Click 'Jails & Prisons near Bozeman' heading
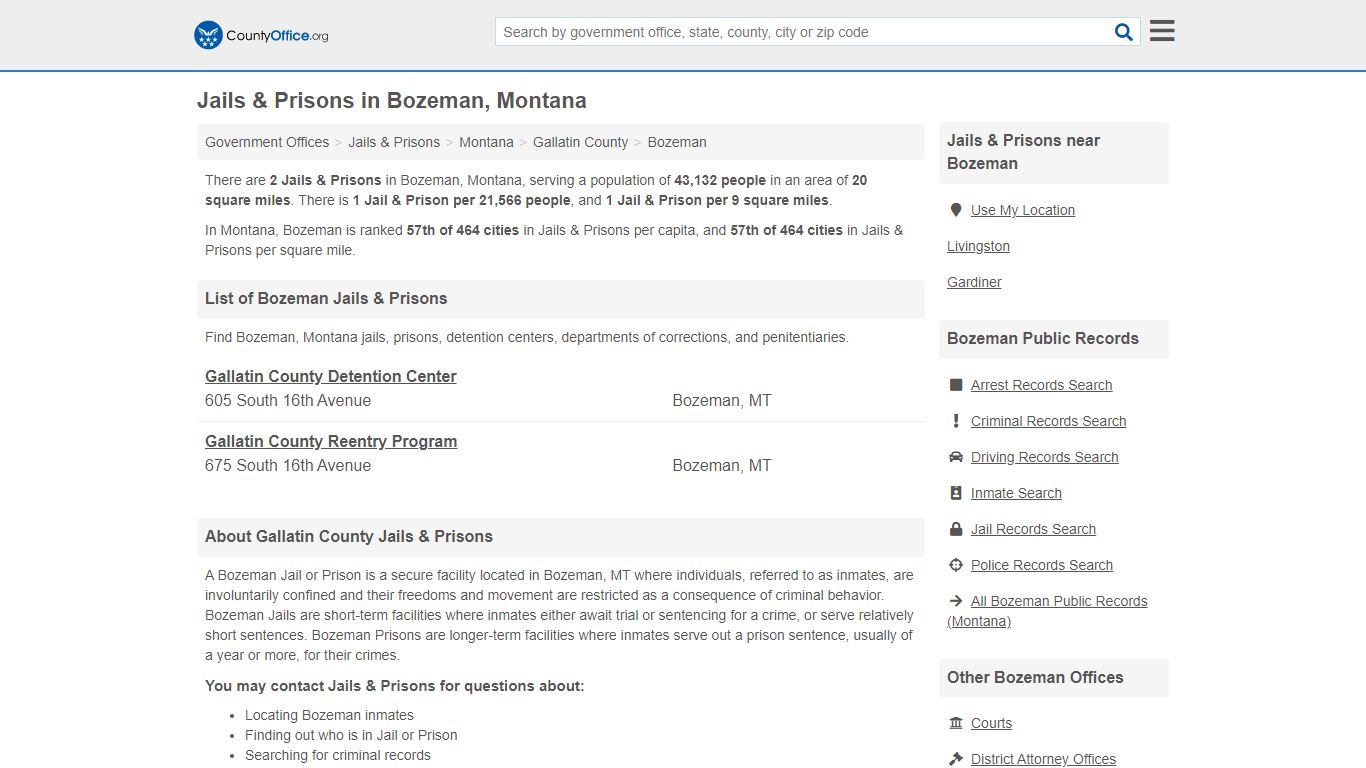1366x768 pixels. coord(1024,152)
